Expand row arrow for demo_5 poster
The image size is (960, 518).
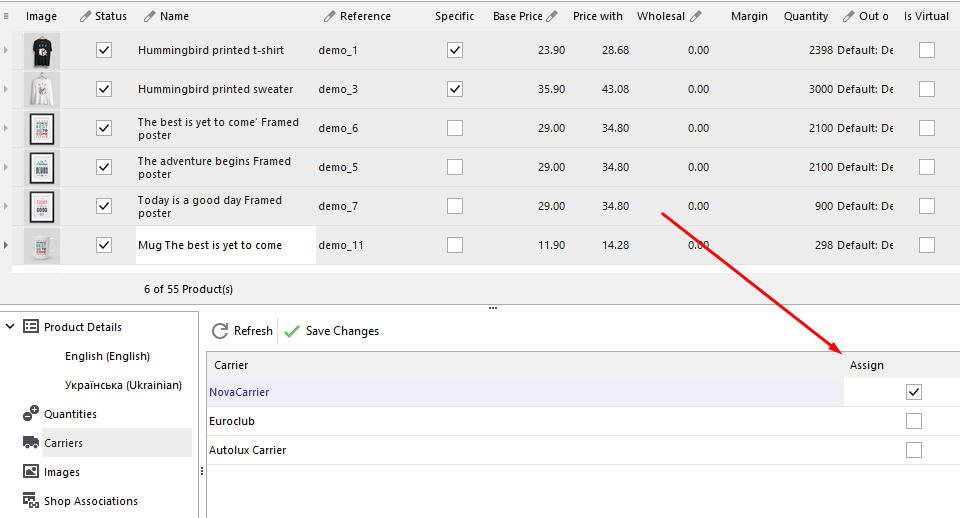pyautogui.click(x=6, y=167)
